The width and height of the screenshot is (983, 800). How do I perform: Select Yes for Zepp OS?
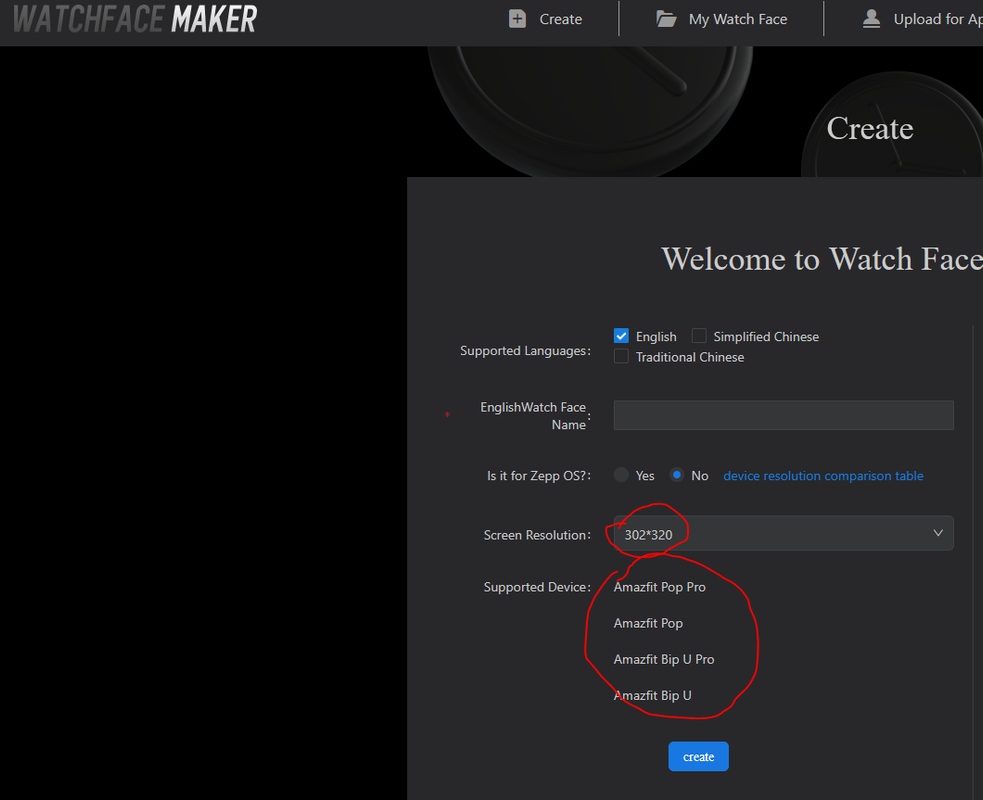tap(621, 475)
